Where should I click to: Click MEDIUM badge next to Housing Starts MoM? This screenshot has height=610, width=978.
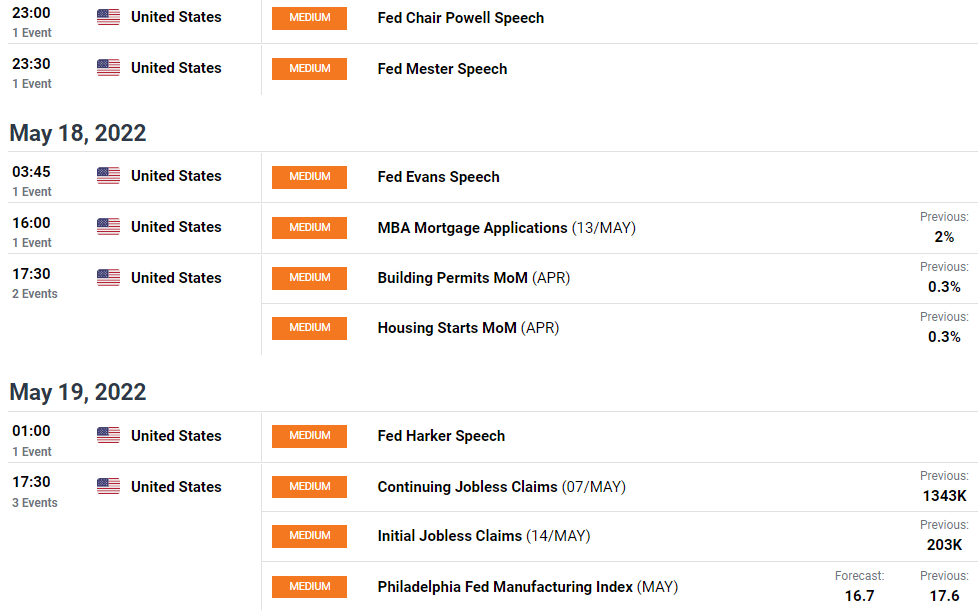click(309, 327)
